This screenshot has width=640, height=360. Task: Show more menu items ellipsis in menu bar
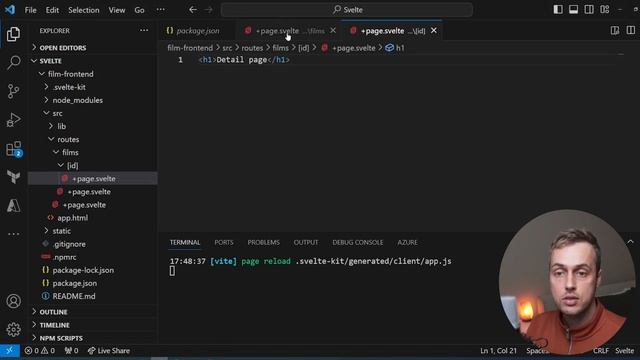(x=161, y=10)
